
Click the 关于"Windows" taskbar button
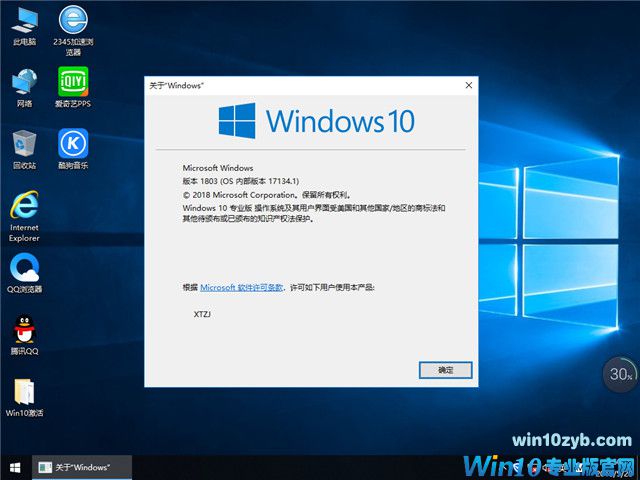82,467
